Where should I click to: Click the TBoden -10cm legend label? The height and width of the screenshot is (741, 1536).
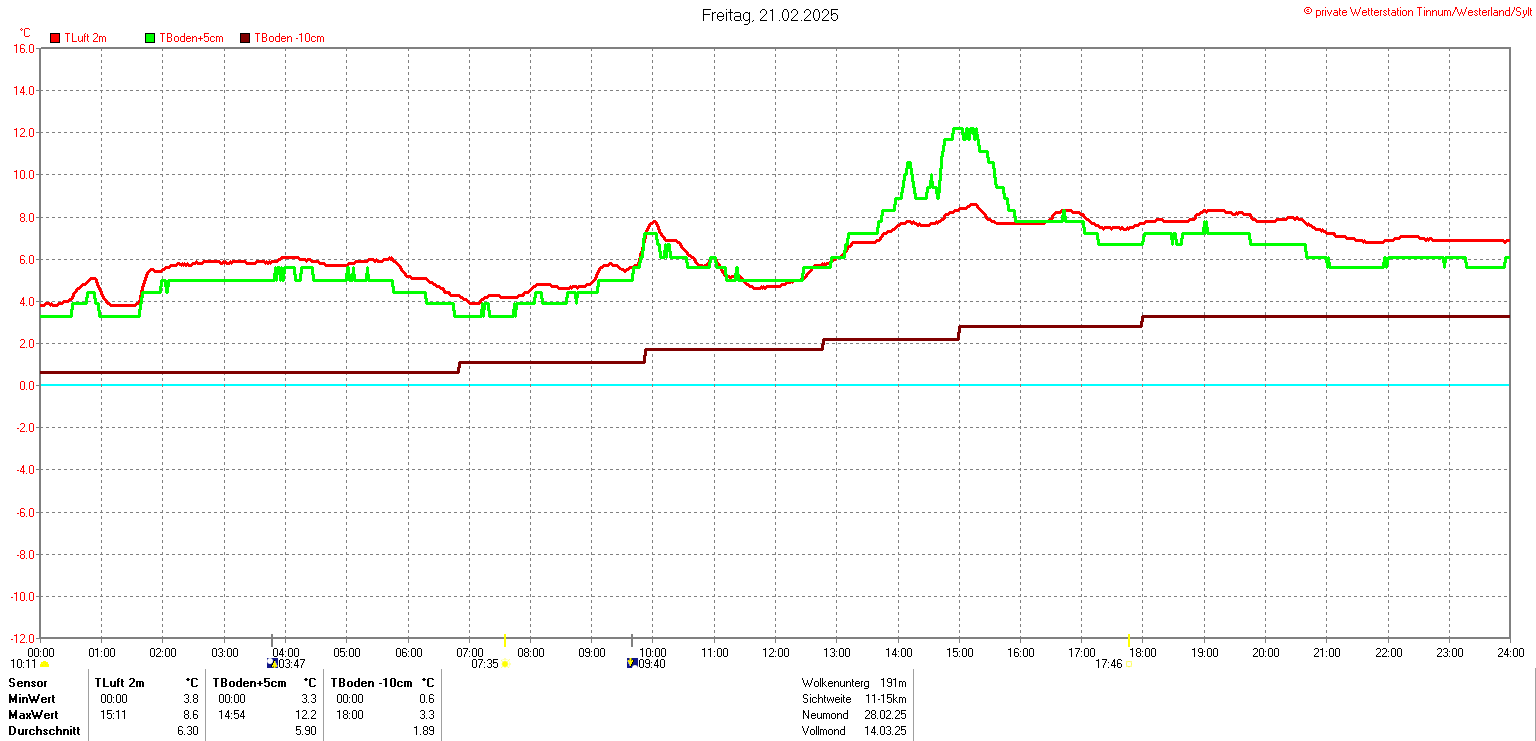tap(289, 38)
